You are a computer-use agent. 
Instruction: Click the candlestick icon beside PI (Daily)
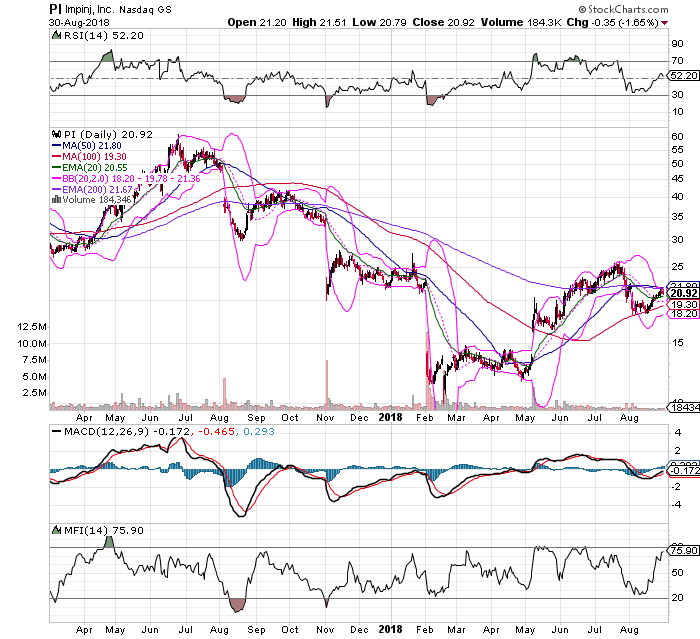click(56, 134)
